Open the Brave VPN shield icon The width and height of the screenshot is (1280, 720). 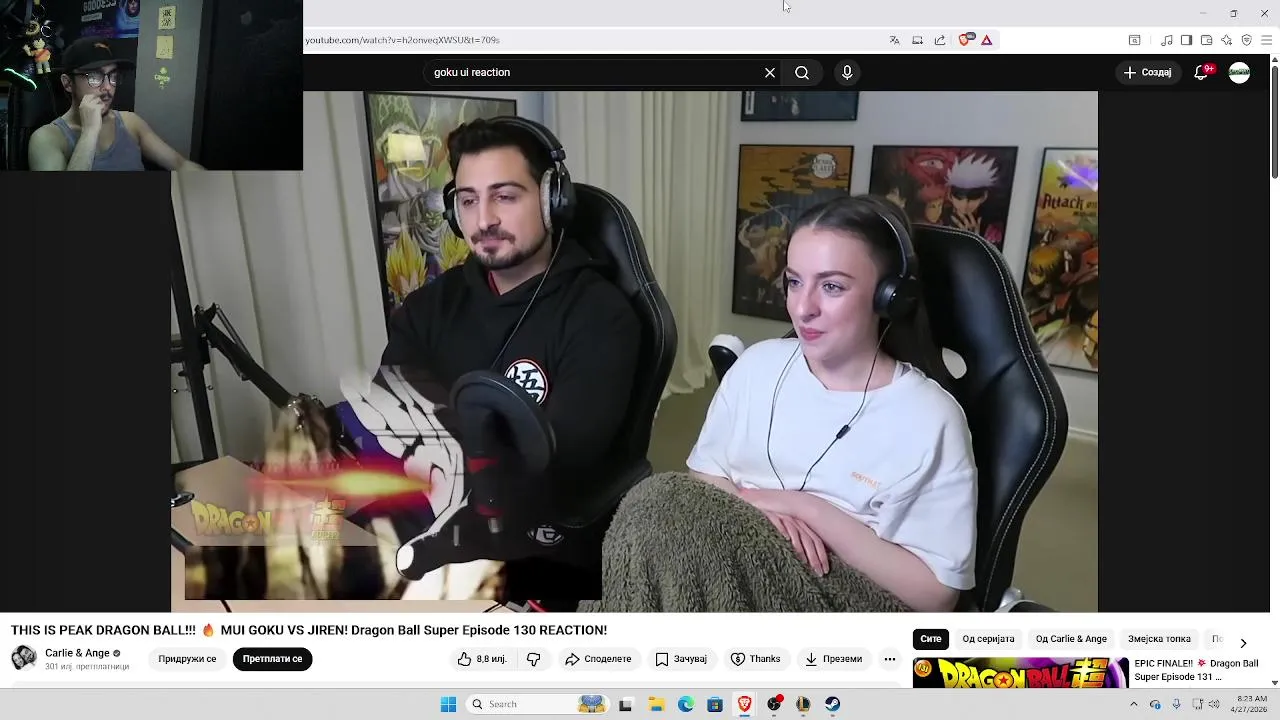click(1246, 40)
